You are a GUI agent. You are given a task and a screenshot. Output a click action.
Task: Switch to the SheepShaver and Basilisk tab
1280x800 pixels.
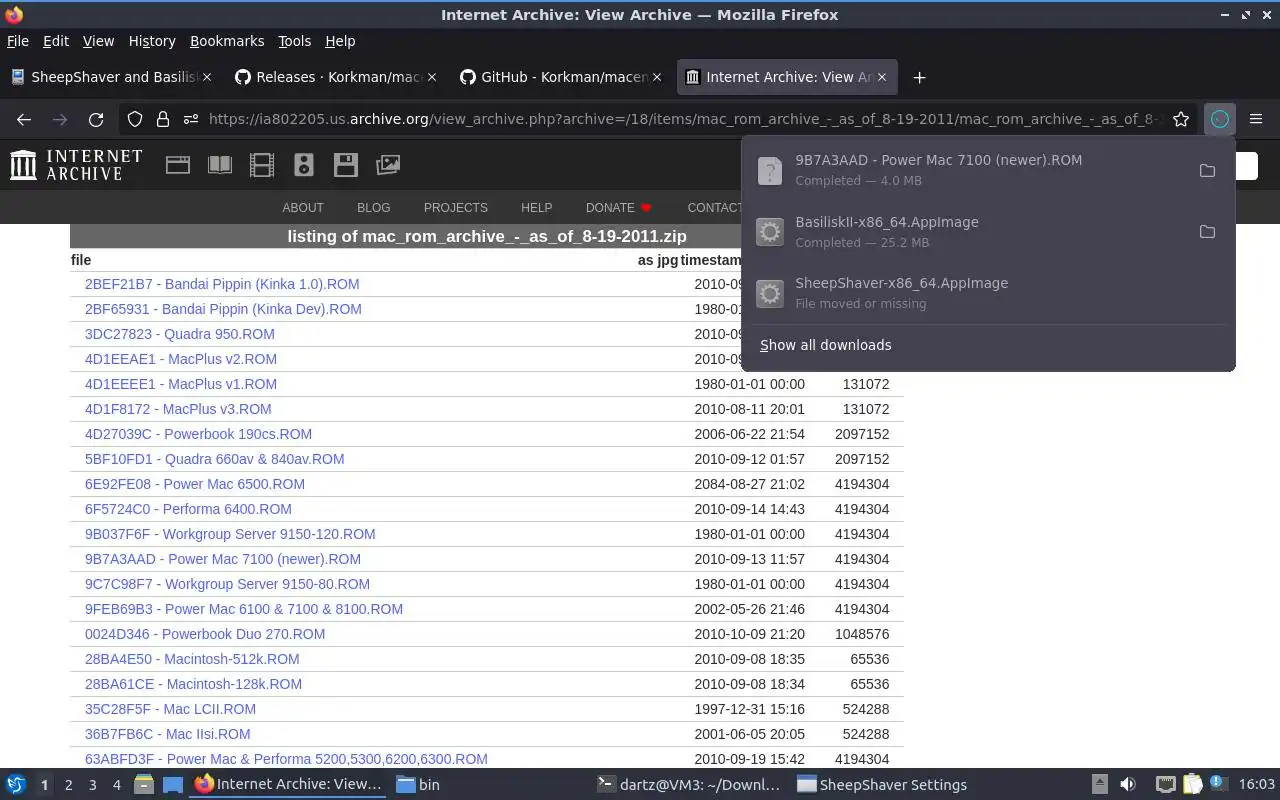click(x=111, y=77)
